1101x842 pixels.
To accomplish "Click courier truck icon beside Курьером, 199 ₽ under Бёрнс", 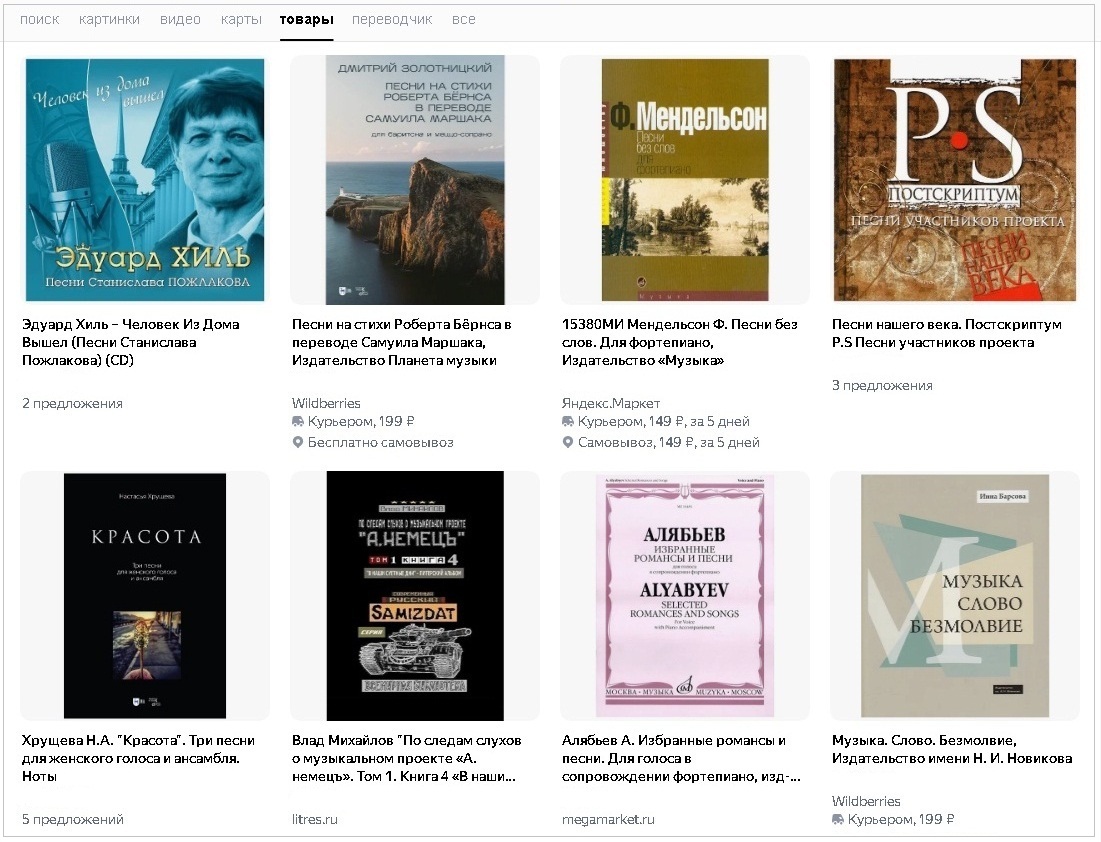I will click(x=298, y=421).
